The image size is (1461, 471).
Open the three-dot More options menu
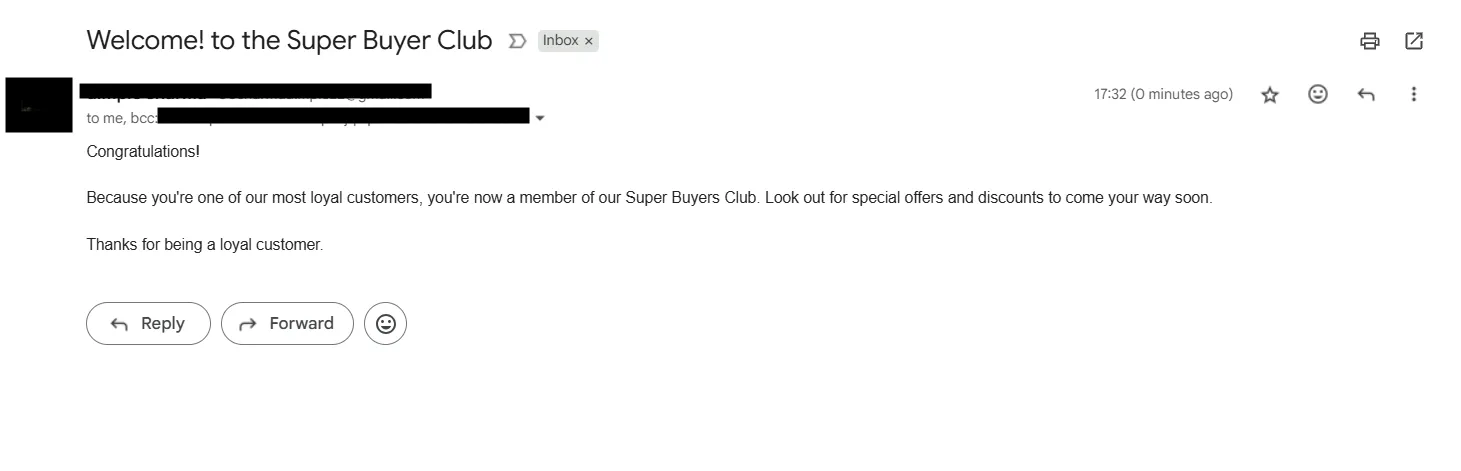pyautogui.click(x=1414, y=94)
